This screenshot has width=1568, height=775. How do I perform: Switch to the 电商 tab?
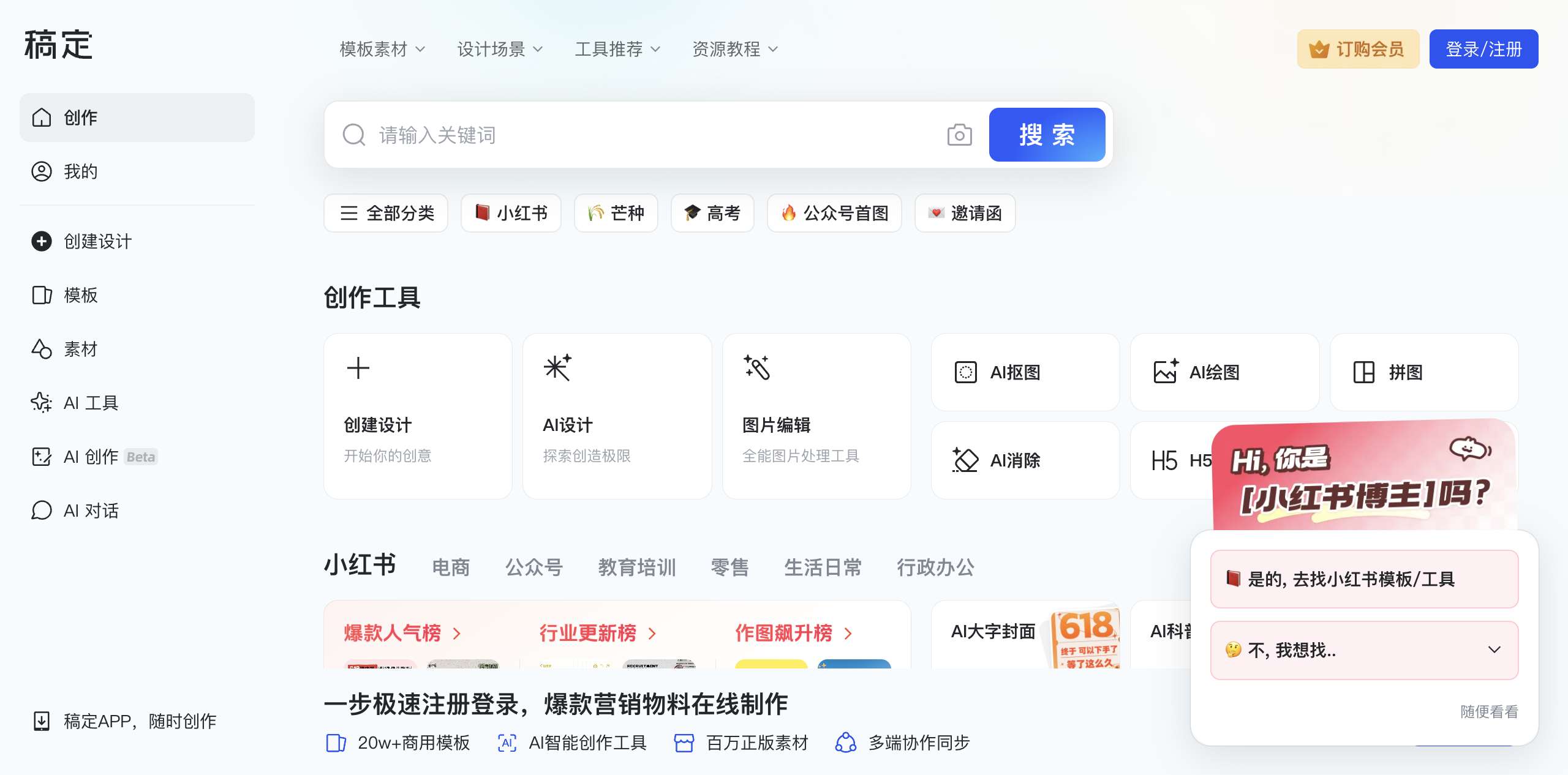(451, 567)
